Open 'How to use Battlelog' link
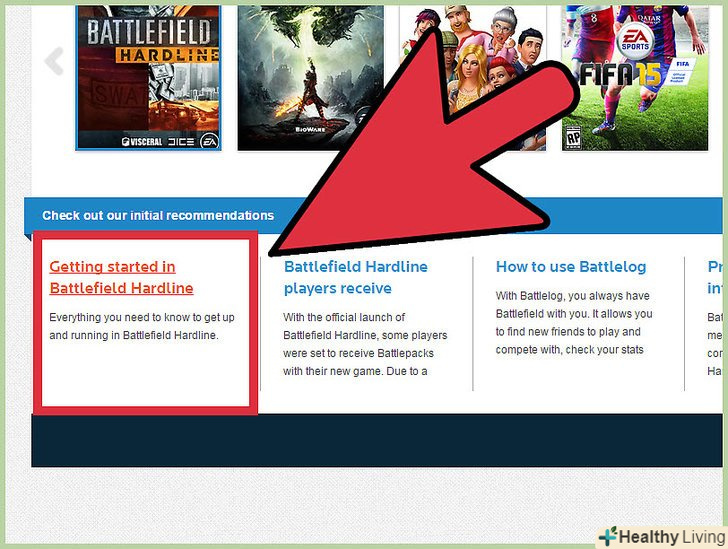This screenshot has width=728, height=549. click(x=571, y=267)
